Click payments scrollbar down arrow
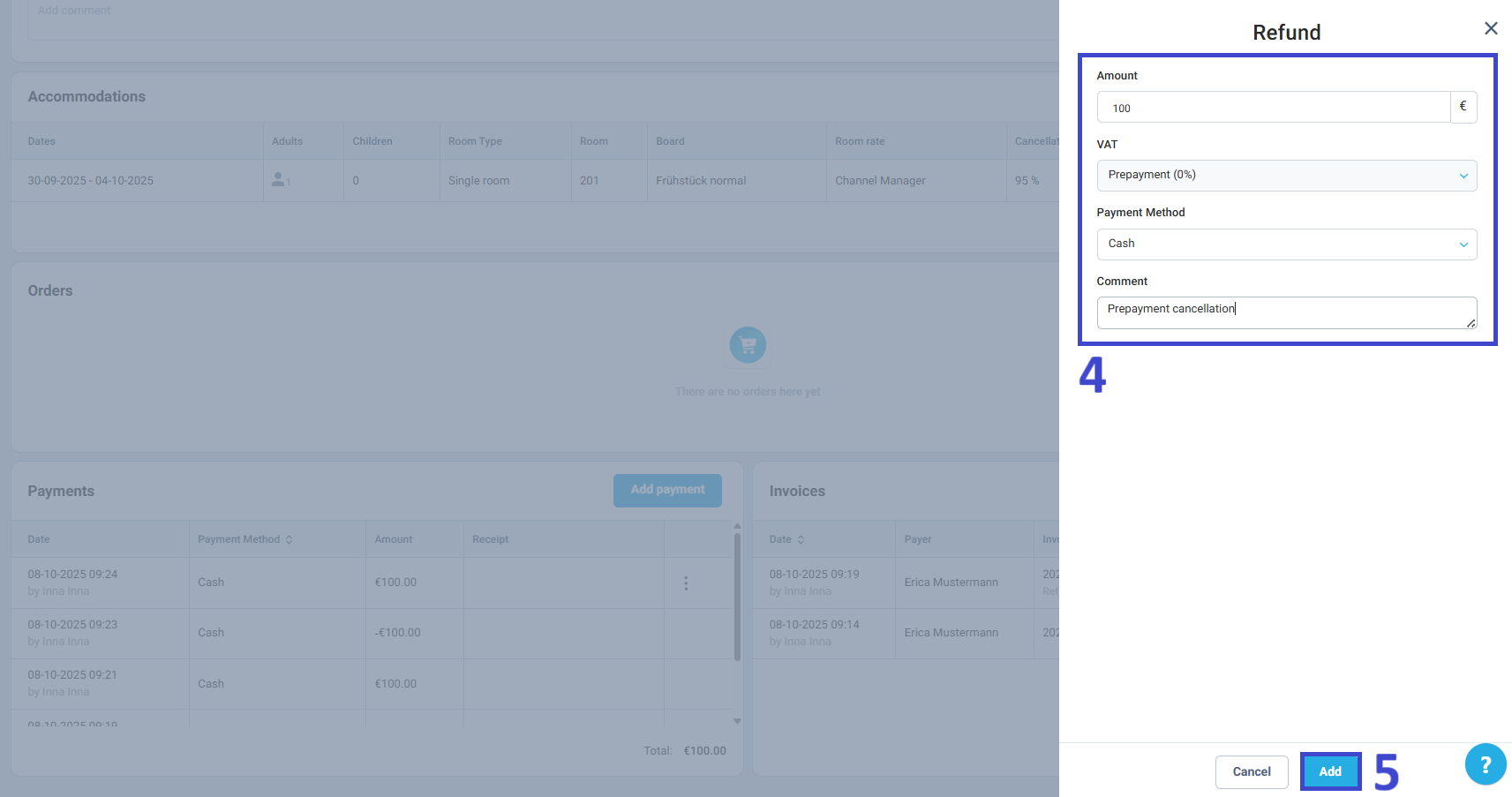 click(737, 721)
